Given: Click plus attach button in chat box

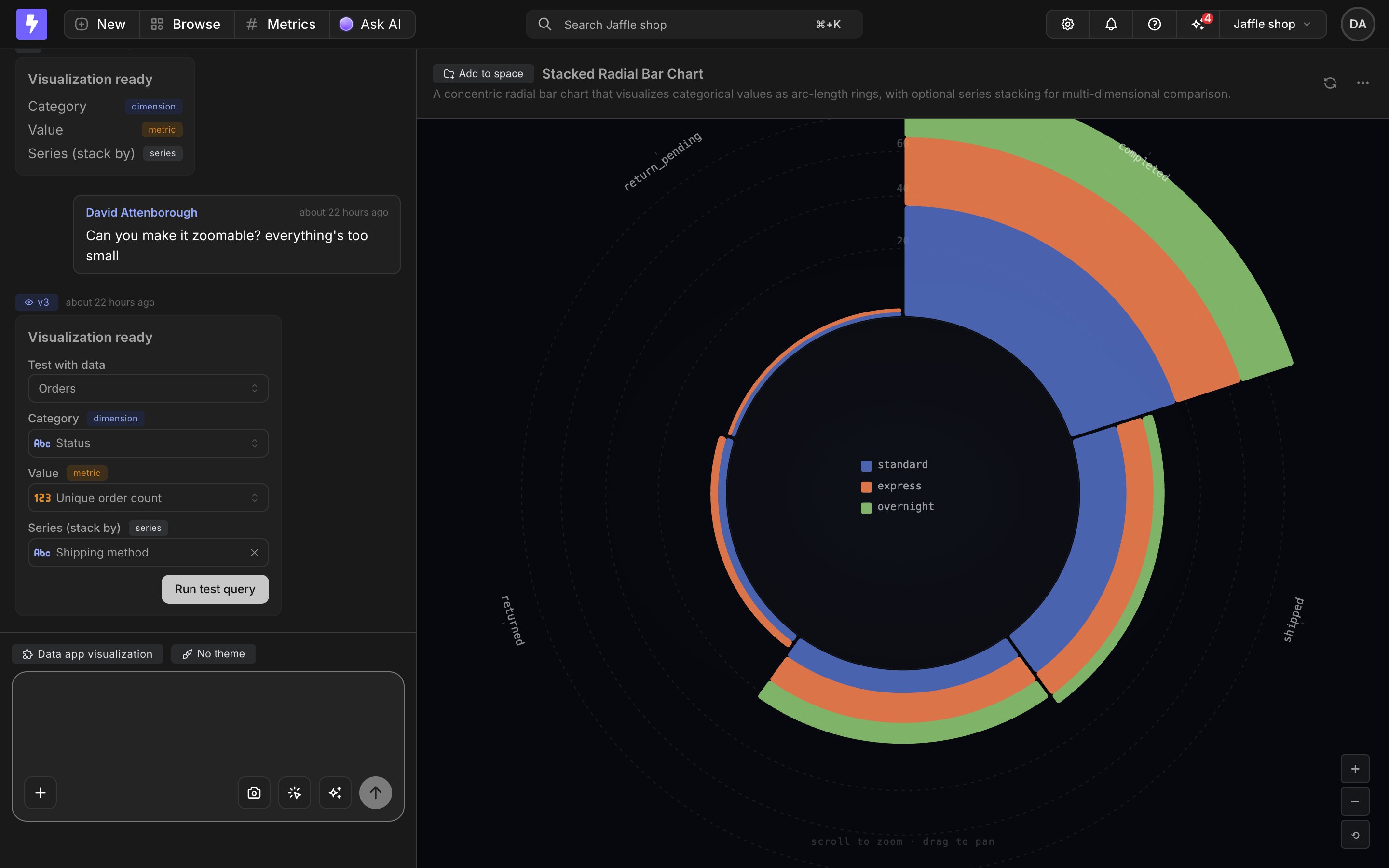Looking at the screenshot, I should pyautogui.click(x=40, y=793).
